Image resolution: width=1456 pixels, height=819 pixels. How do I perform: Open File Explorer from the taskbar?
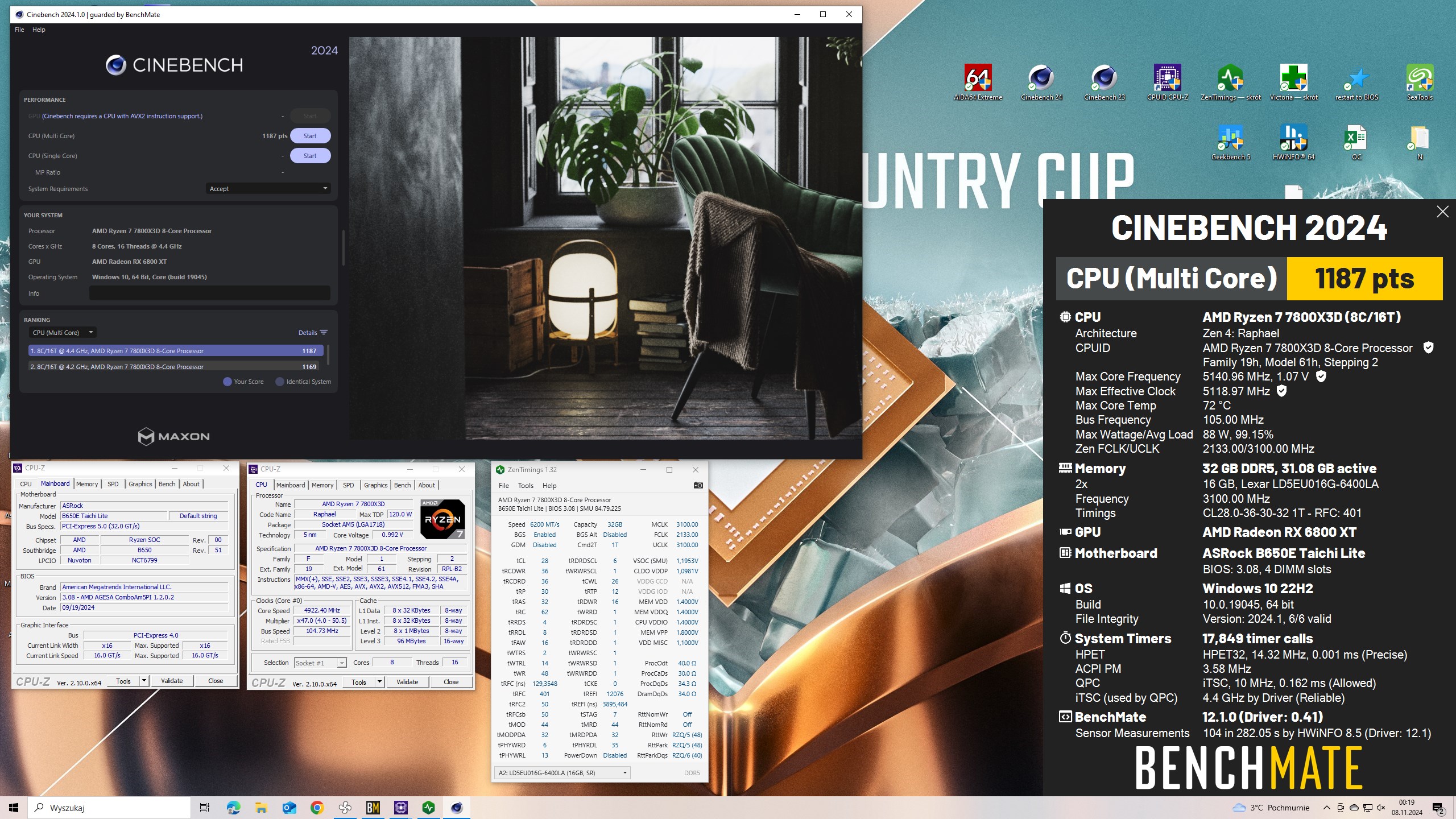click(x=261, y=808)
